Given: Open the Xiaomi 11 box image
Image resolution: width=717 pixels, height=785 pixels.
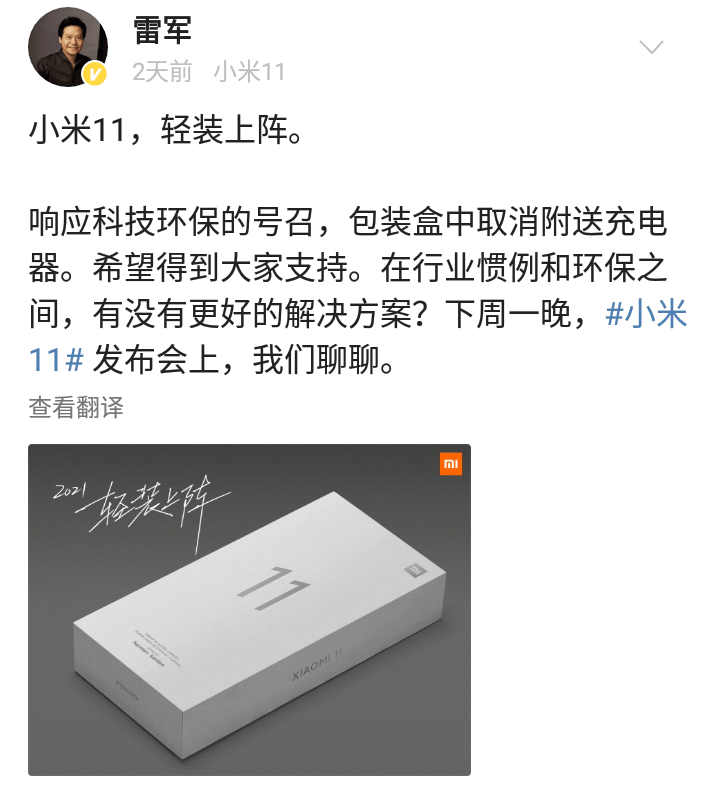Looking at the screenshot, I should 249,610.
